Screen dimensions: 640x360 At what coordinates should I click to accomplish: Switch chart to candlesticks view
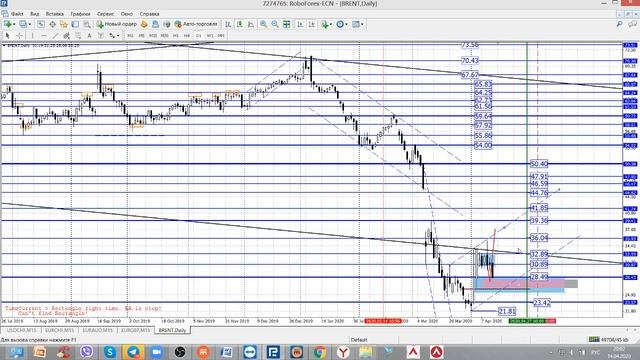pos(240,24)
